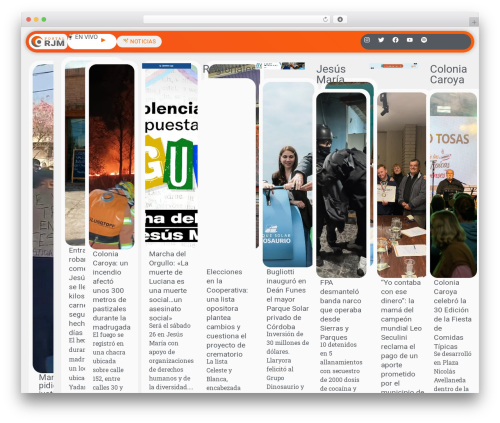Screen dimensions: 500x423
Task: Open the Jesús María section heading
Action: tap(331, 74)
